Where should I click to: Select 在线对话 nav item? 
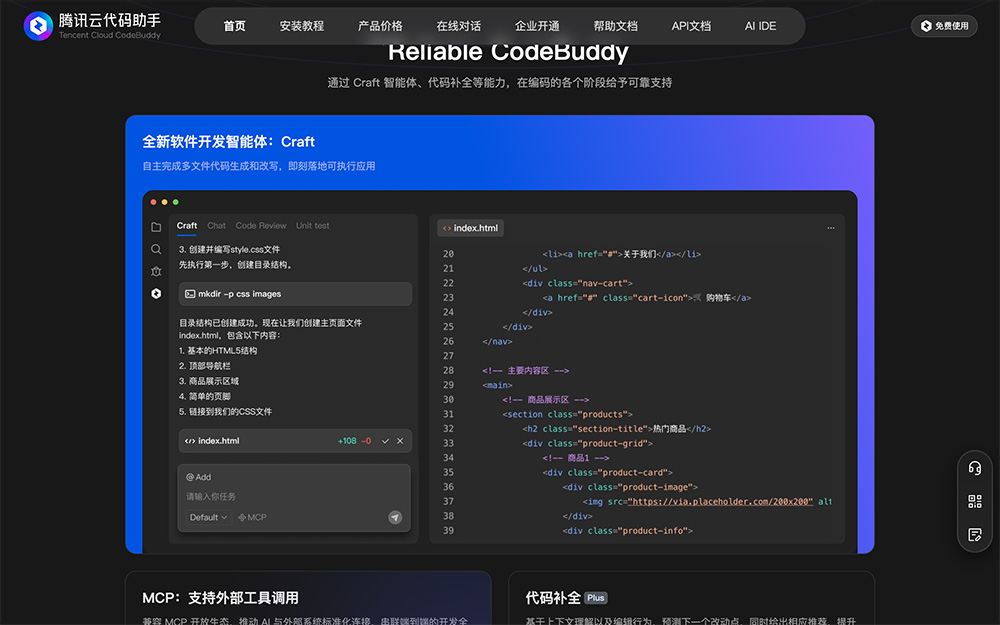coord(459,26)
